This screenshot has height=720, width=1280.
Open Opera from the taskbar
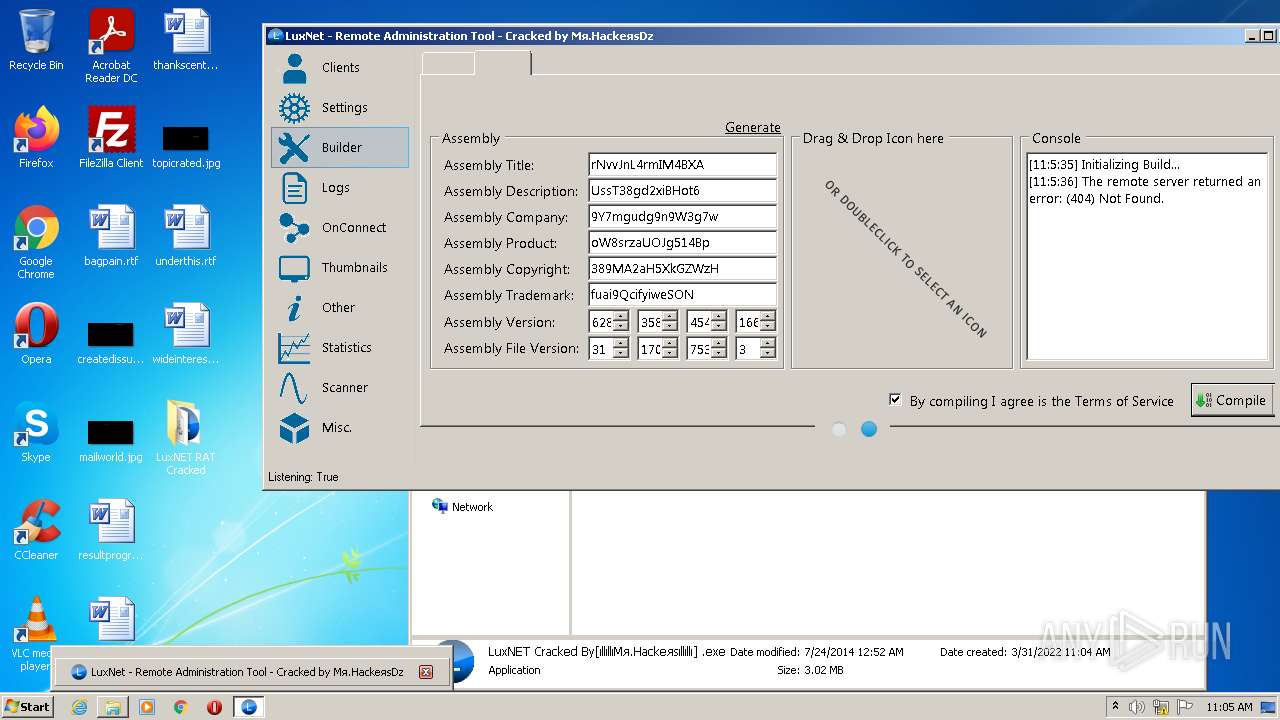(x=214, y=707)
